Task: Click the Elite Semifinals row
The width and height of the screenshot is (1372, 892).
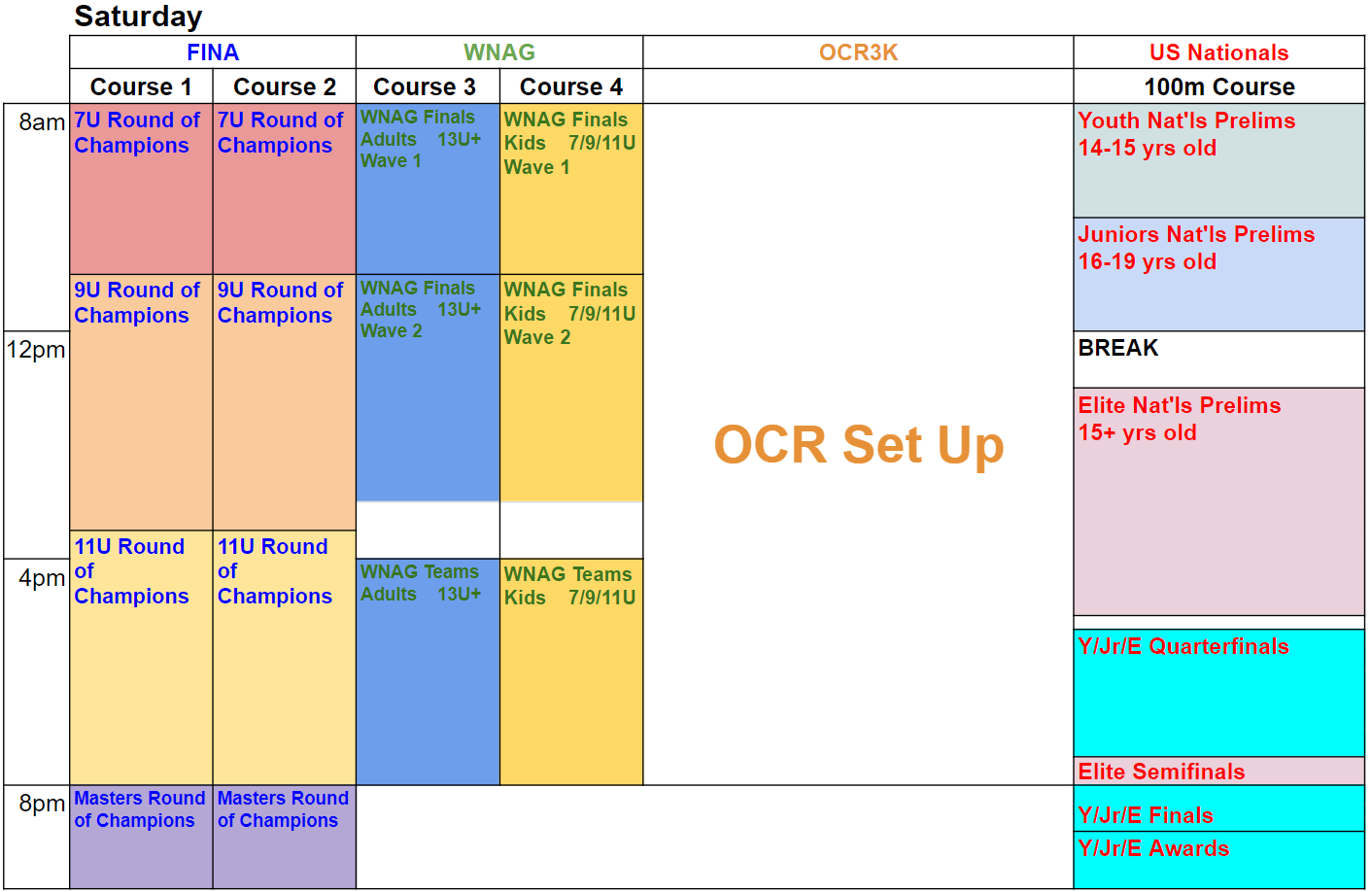Action: (1218, 772)
